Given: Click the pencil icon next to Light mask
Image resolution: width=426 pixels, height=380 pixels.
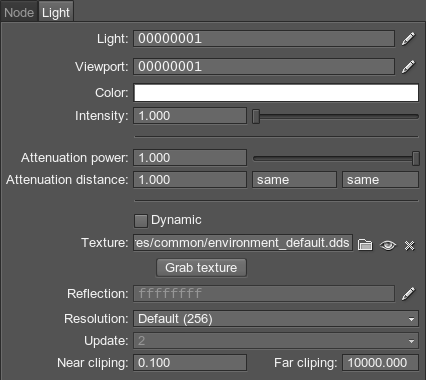Looking at the screenshot, I should point(408,39).
